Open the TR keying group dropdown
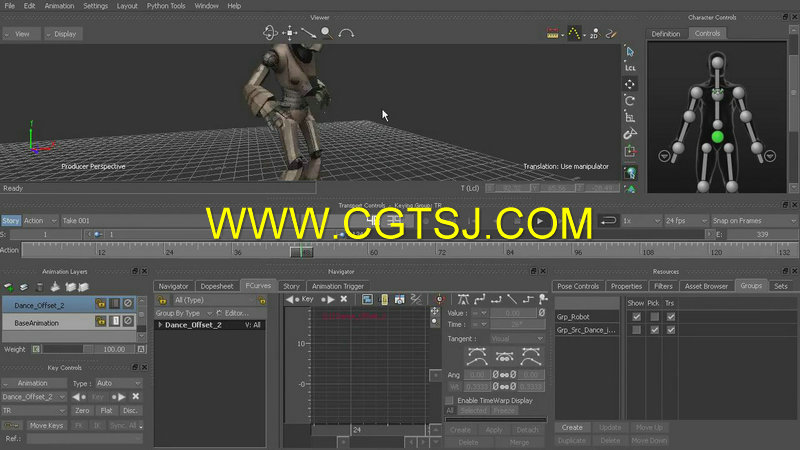This screenshot has width=800, height=450. point(34,411)
